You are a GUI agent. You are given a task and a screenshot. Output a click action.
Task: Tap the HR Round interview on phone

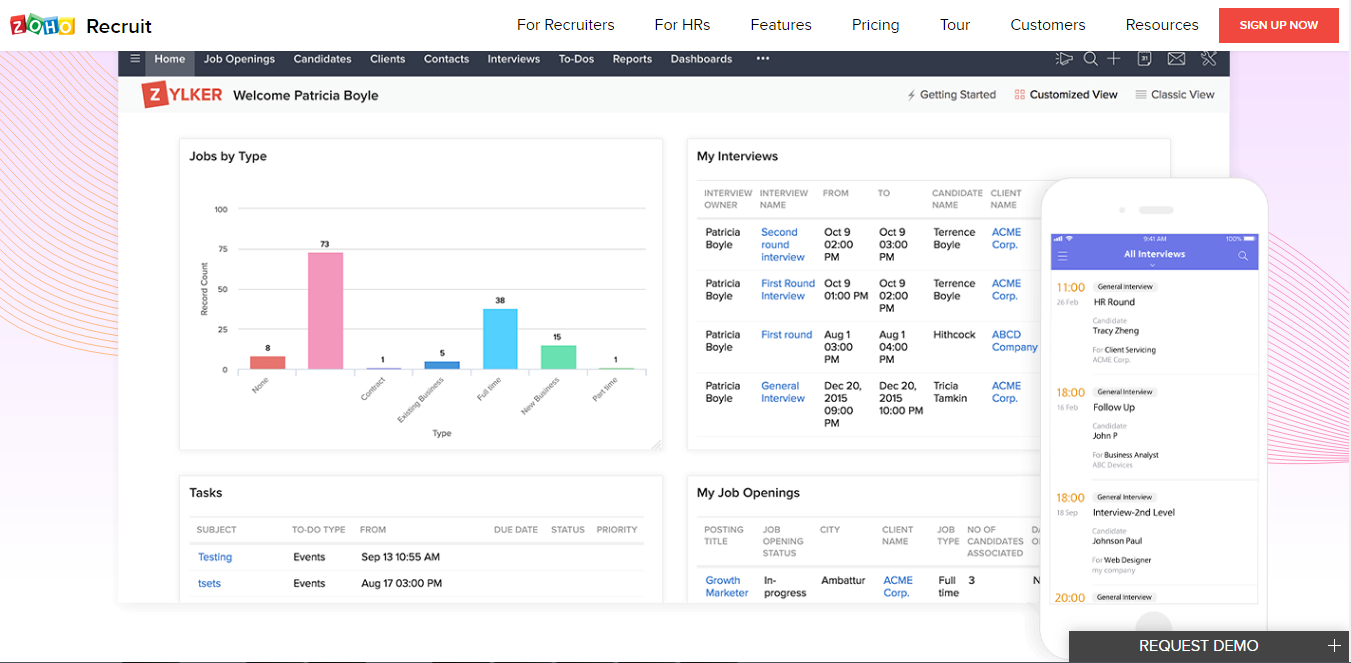(x=1114, y=302)
